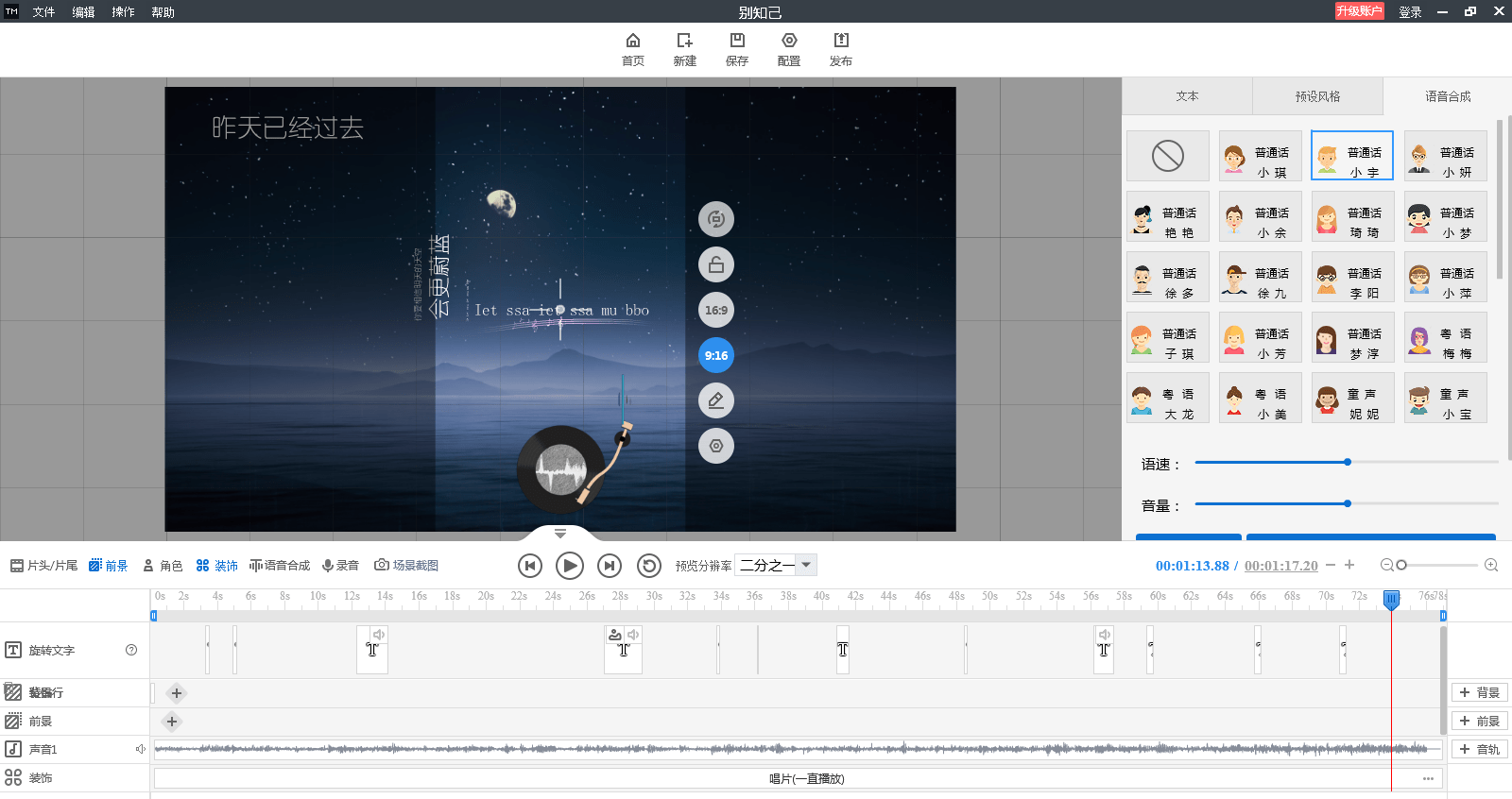The image size is (1512, 799).
Task: Click + 前景 add foreground button
Action: [1479, 721]
